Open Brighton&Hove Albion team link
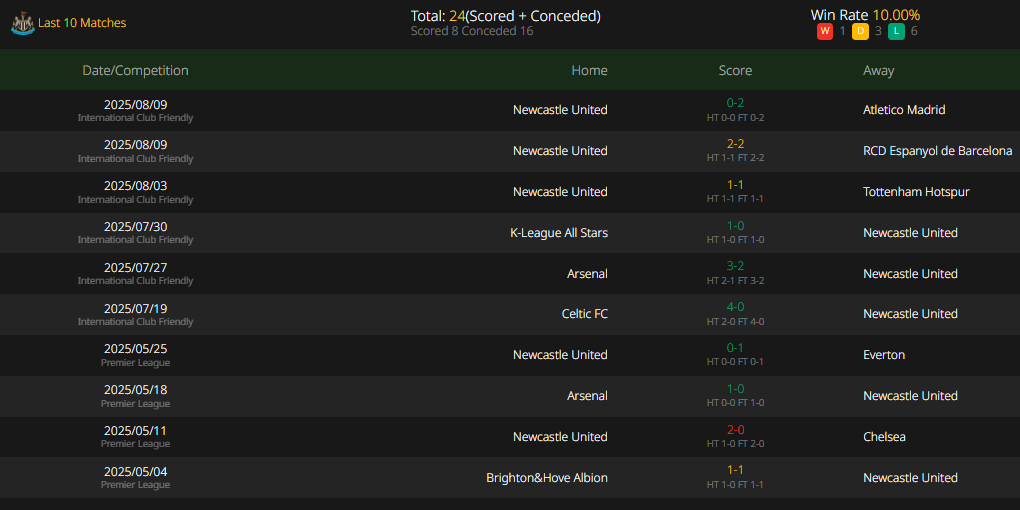This screenshot has width=1020, height=510. 547,478
